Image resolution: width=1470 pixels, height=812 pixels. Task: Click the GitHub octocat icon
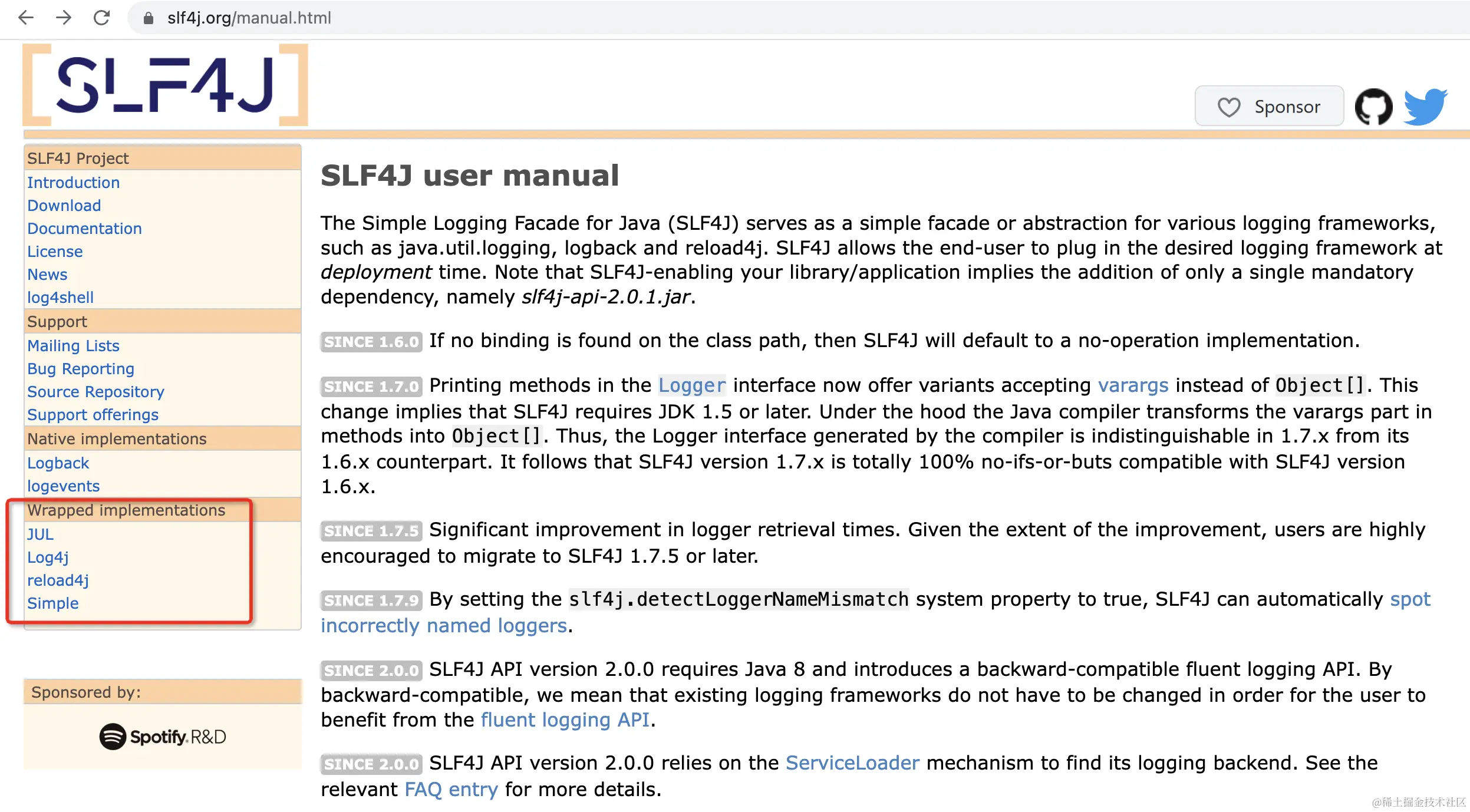[1373, 107]
